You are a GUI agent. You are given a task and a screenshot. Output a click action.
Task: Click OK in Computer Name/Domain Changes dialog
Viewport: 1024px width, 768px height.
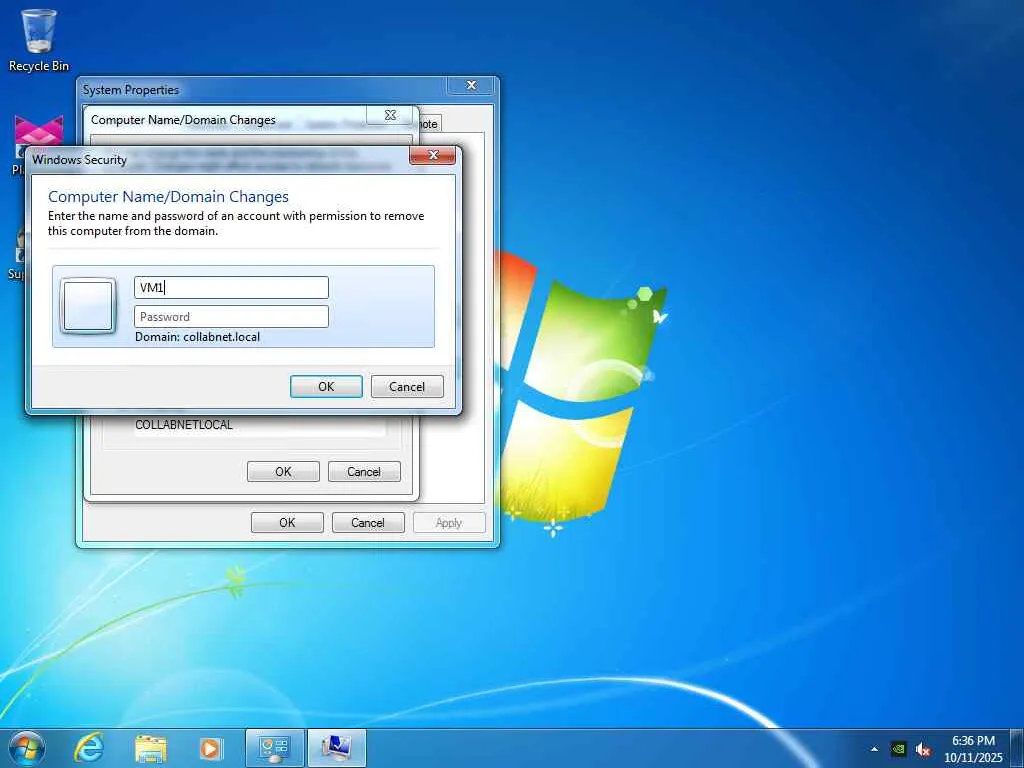(x=283, y=472)
